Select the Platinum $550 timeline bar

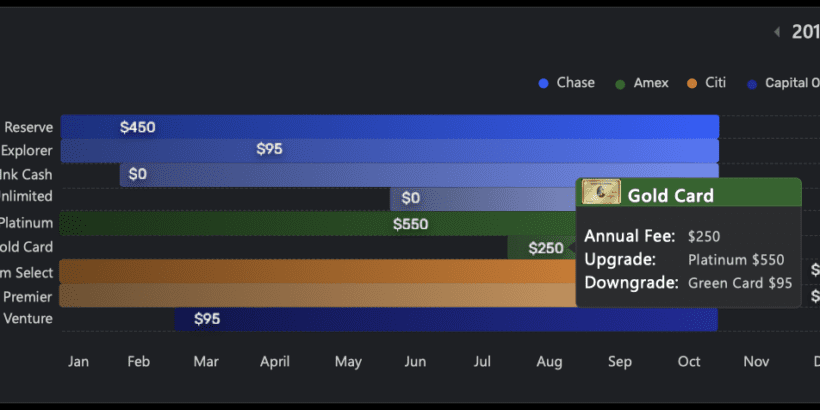(317, 223)
